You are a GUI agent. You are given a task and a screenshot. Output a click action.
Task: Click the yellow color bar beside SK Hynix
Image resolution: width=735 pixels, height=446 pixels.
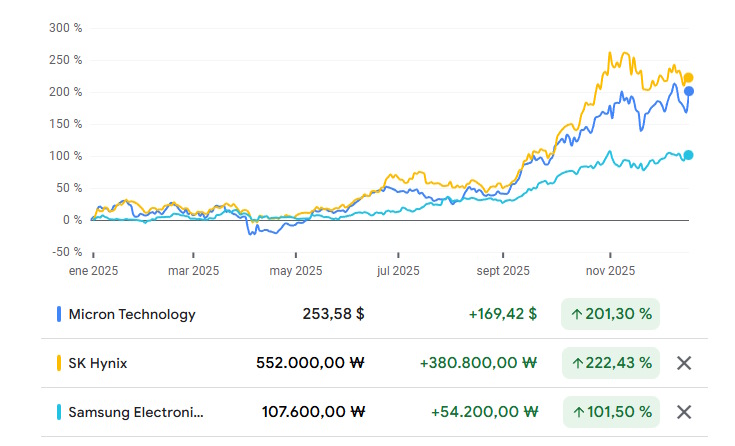59,363
